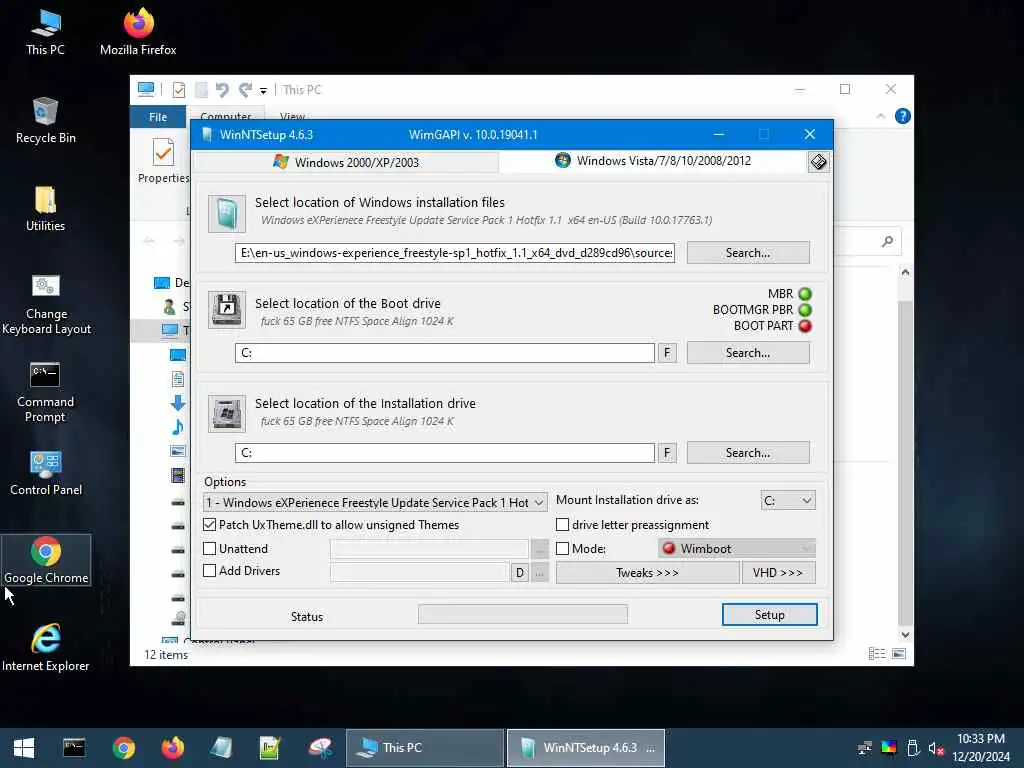
Task: Open Mount Installation drive as dropdown
Action: [x=788, y=500]
